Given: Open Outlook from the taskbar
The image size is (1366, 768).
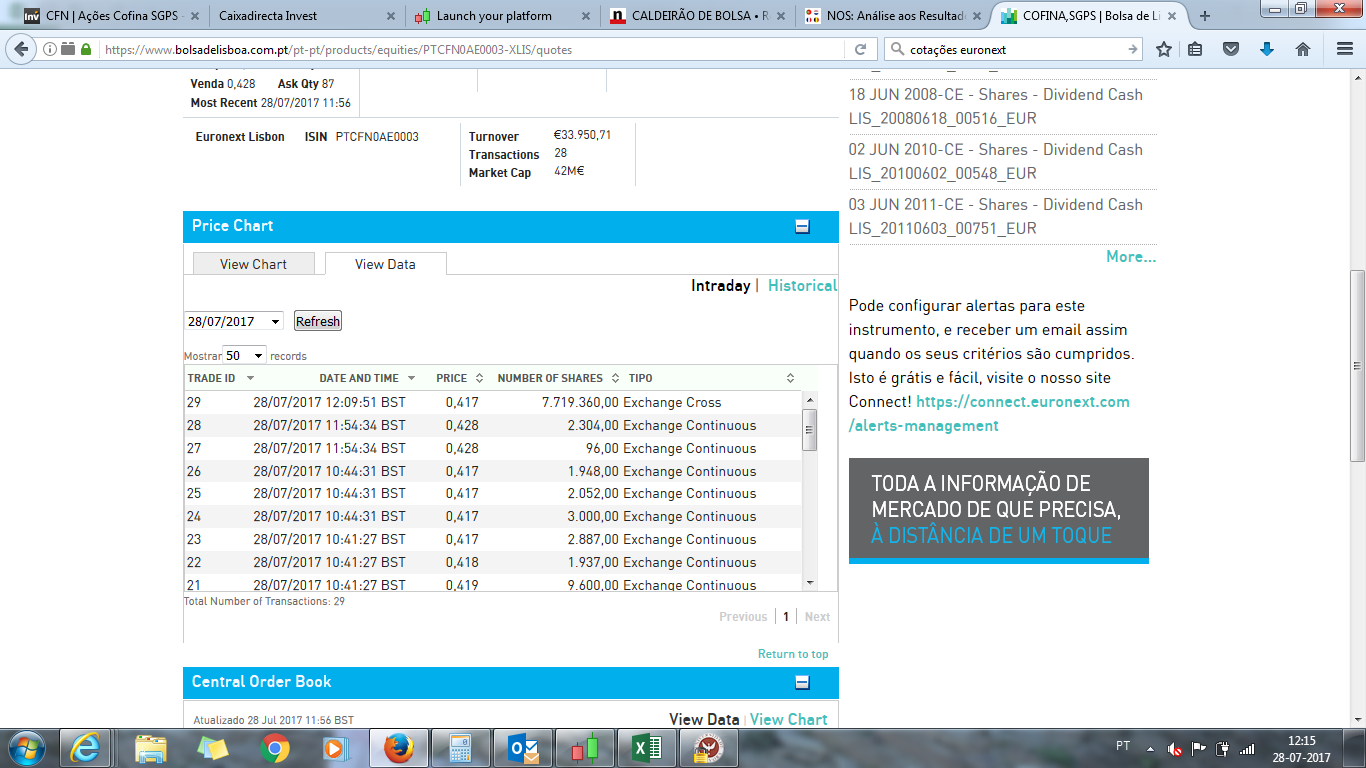Looking at the screenshot, I should 523,747.
